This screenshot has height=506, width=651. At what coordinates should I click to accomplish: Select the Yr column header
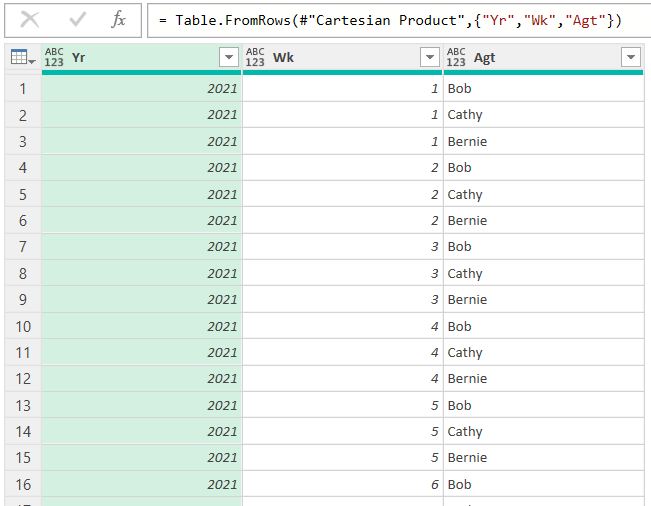click(142, 57)
